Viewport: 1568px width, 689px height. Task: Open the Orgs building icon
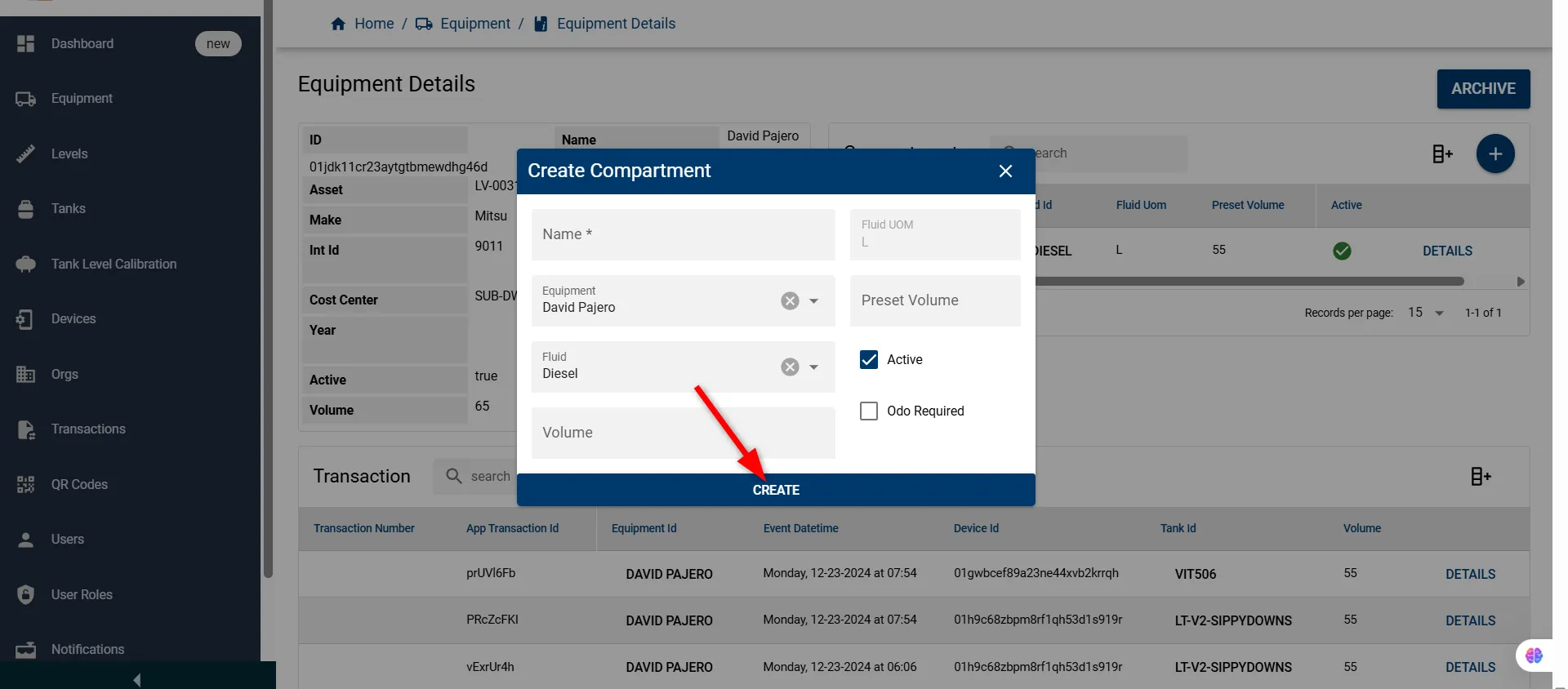26,374
